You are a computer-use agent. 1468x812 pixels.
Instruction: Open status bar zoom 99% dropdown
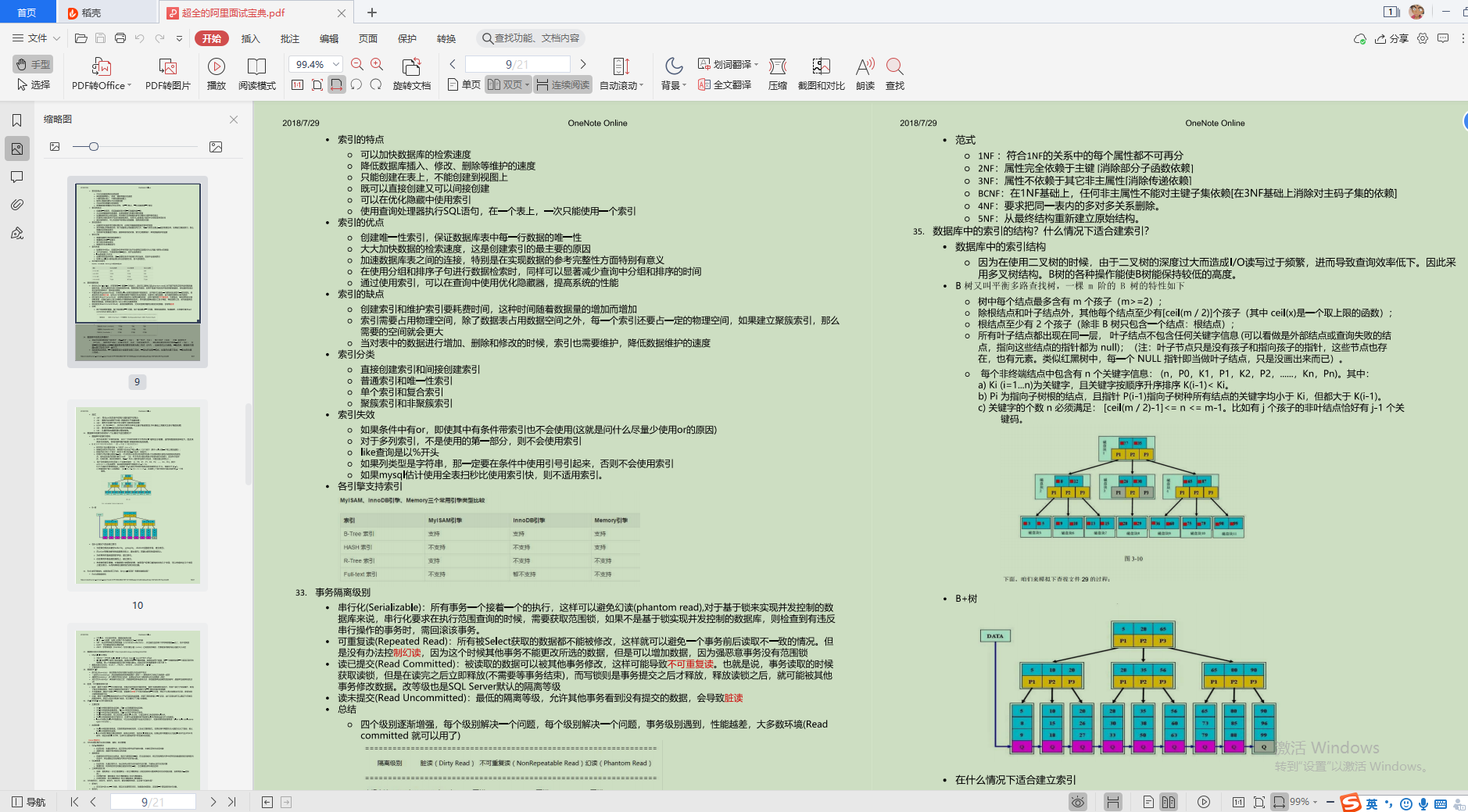pyautogui.click(x=1304, y=802)
